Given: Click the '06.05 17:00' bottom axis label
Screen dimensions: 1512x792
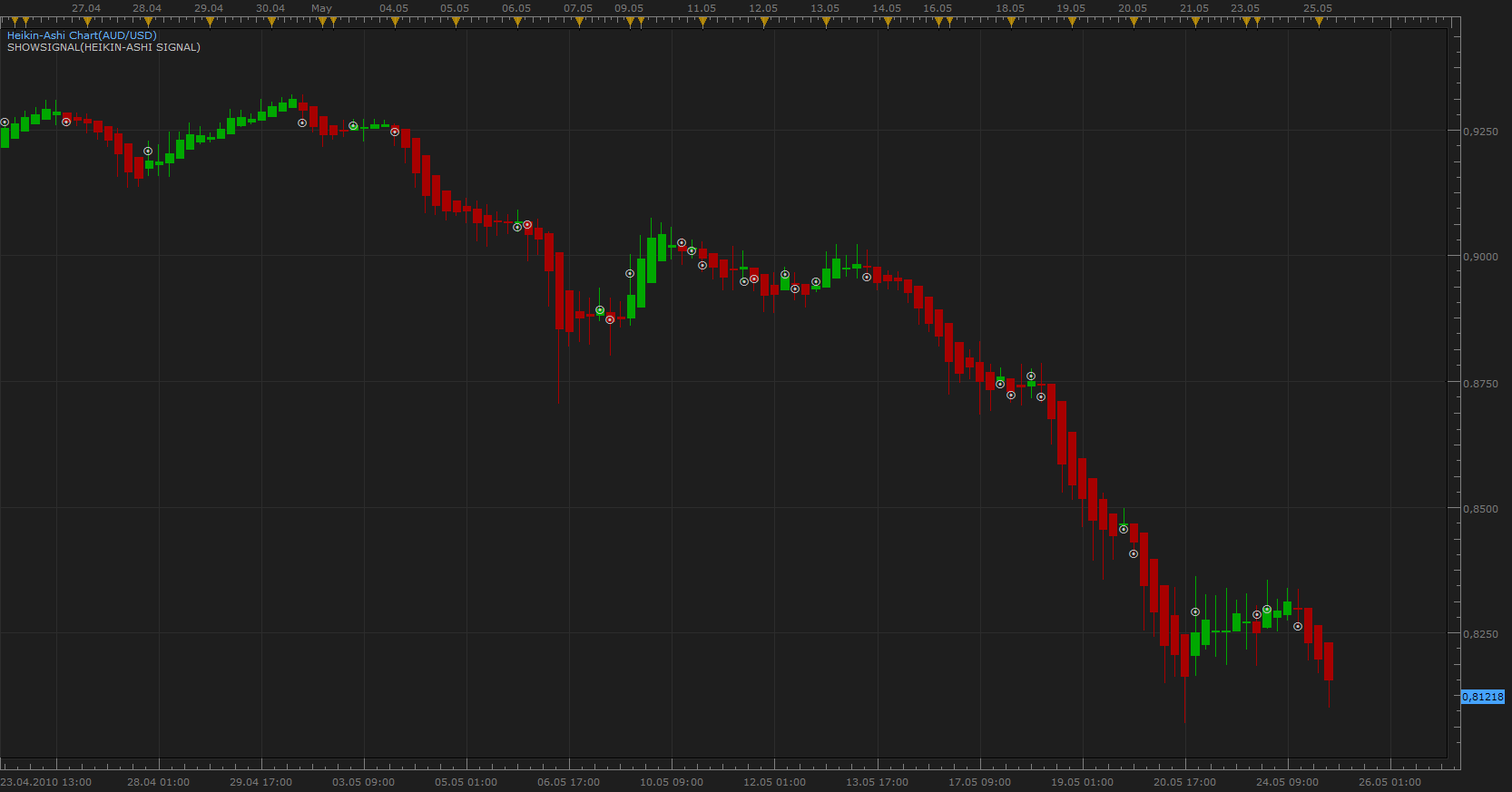Looking at the screenshot, I should click(x=569, y=782).
